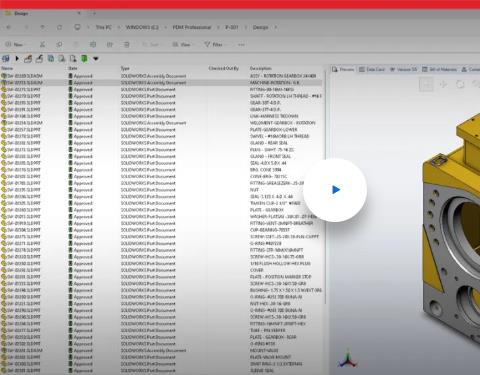Click the green Change State flag icon
Screen dimensions: 480x375
[x=84, y=59]
